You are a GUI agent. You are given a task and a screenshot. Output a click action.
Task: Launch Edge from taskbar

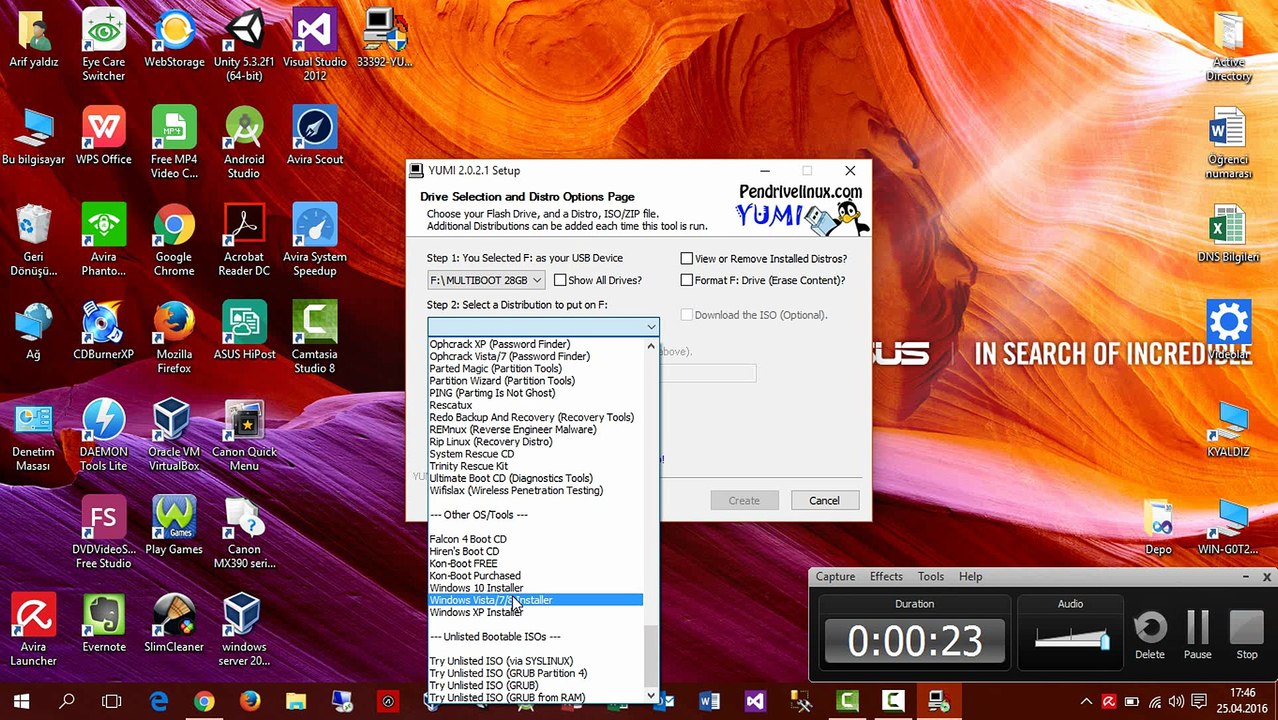[x=158, y=701]
